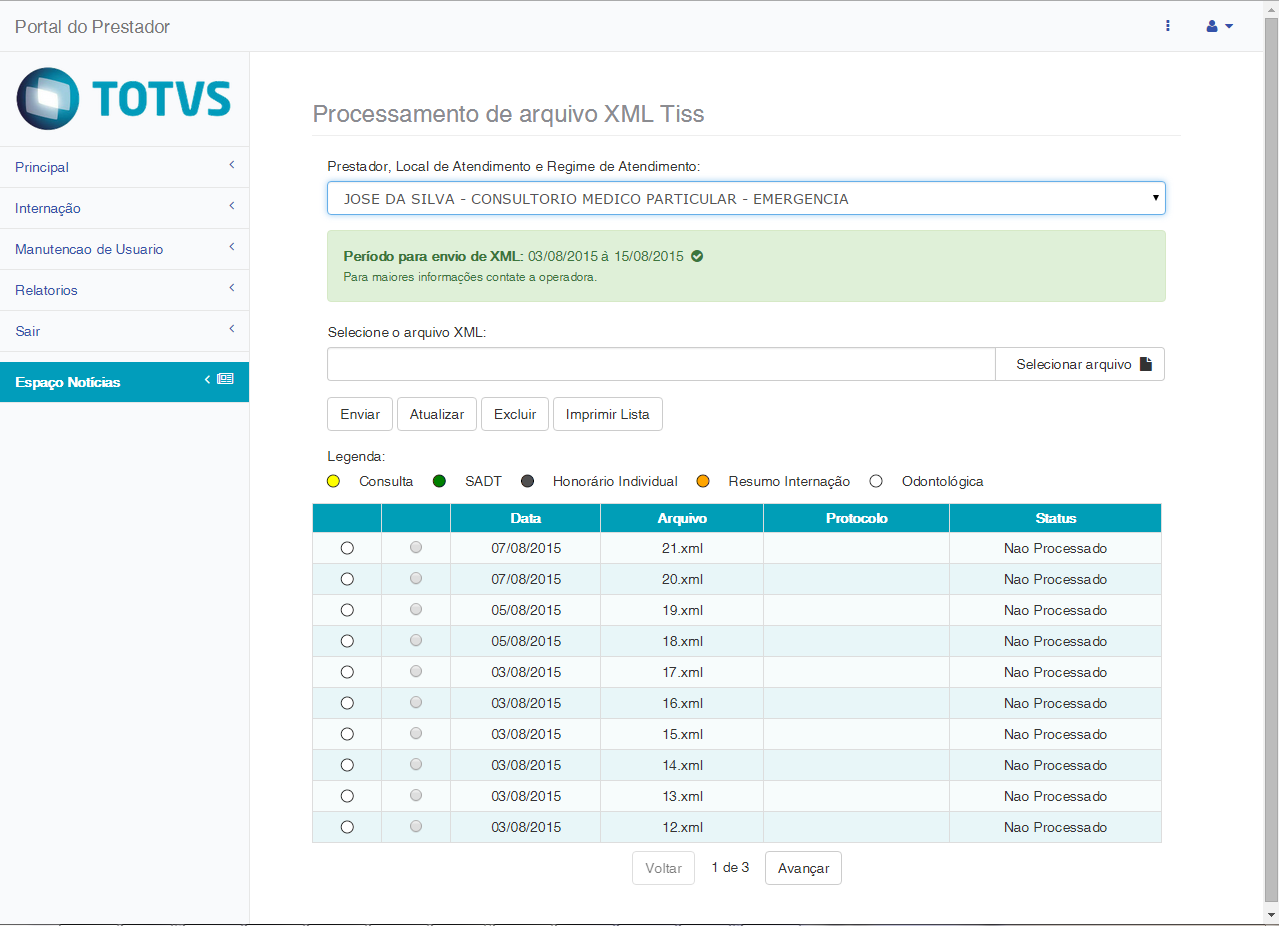This screenshot has height=926, width=1279.
Task: Open the vertical dots options menu
Action: pyautogui.click(x=1167, y=26)
